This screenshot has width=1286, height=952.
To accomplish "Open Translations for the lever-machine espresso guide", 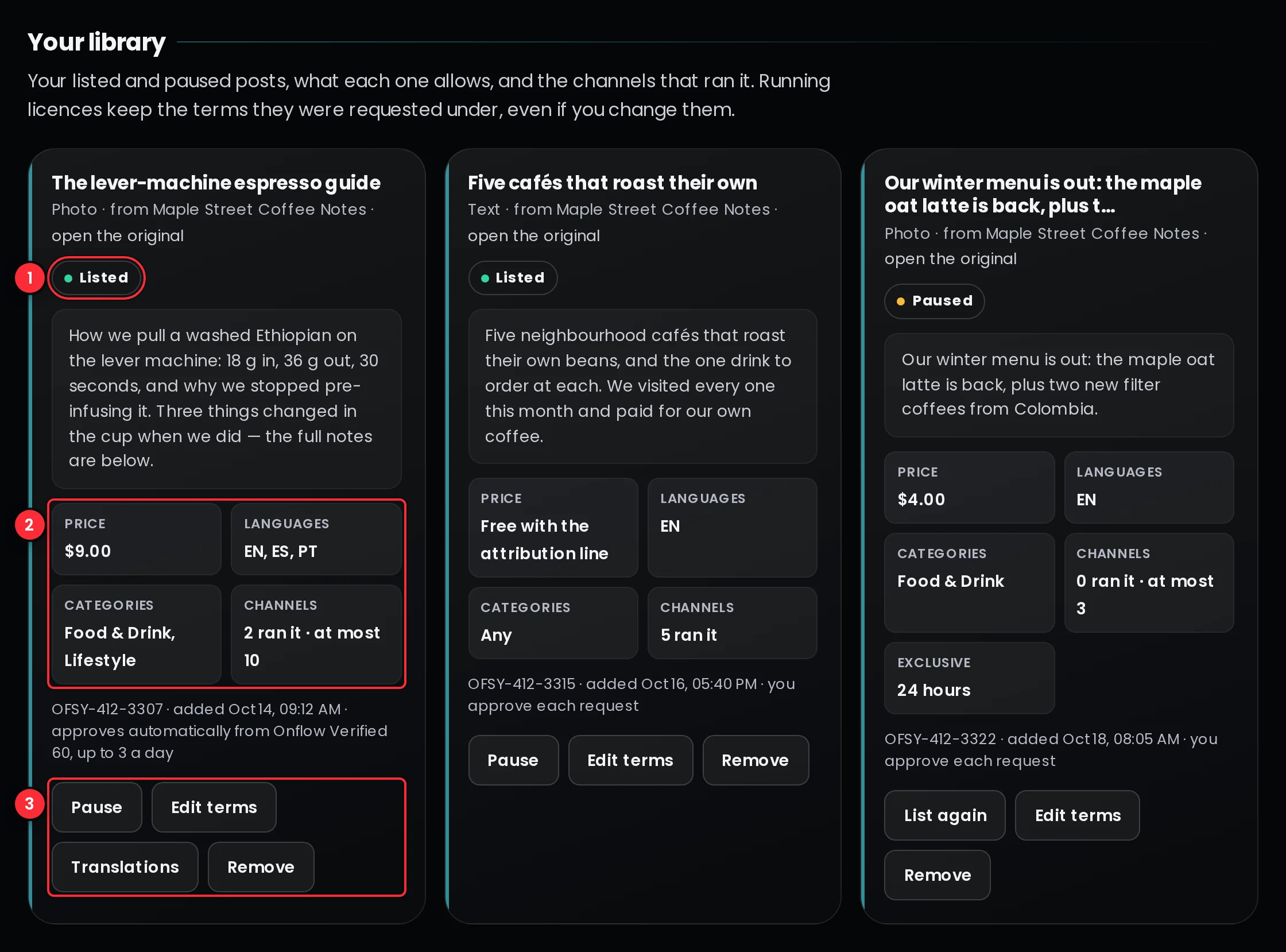I will point(125,866).
